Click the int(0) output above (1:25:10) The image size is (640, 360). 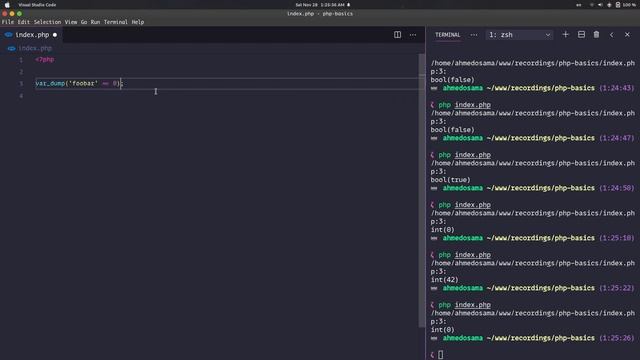(x=442, y=229)
